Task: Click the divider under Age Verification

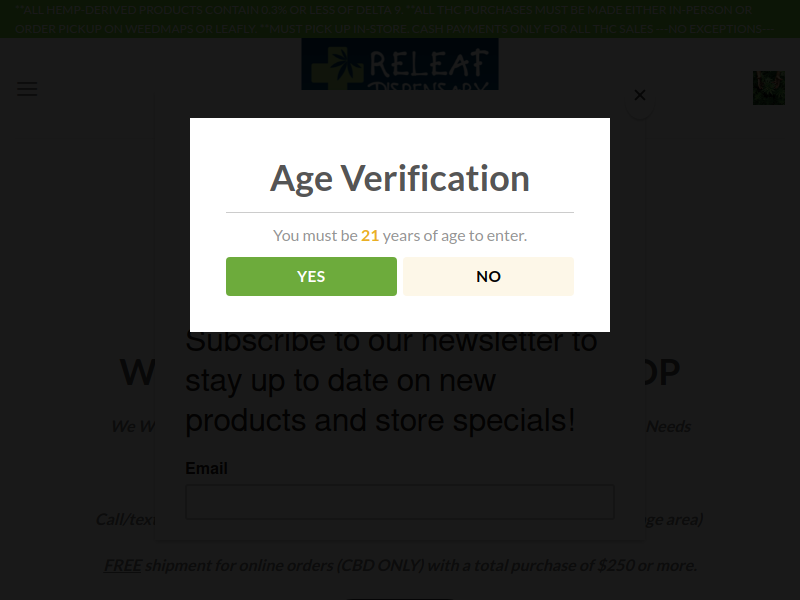Action: (400, 213)
